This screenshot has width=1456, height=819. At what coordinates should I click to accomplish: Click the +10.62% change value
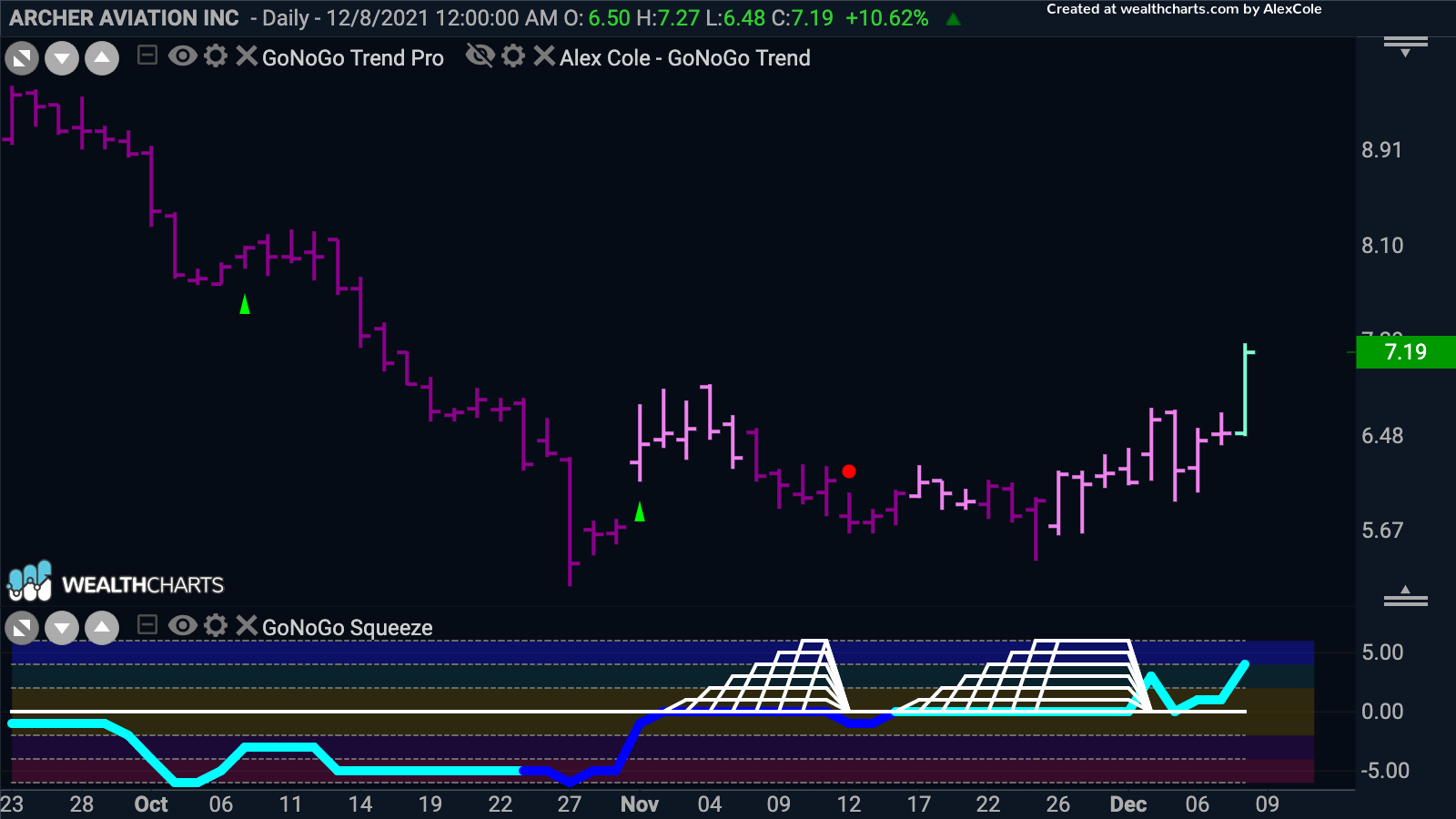(x=887, y=18)
